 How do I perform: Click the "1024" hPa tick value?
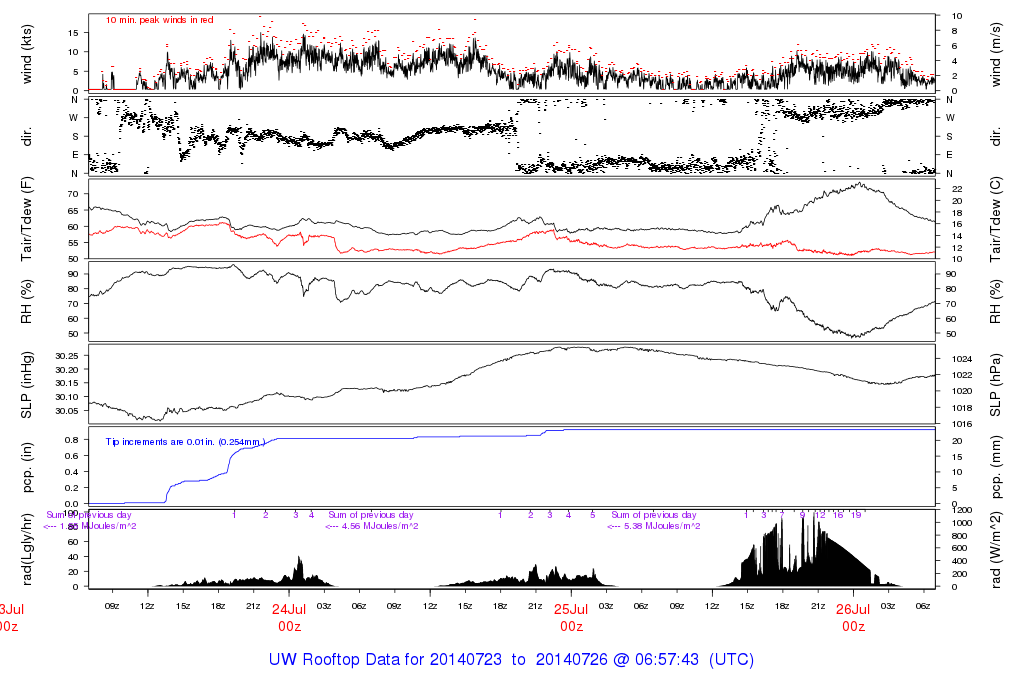[x=962, y=359]
